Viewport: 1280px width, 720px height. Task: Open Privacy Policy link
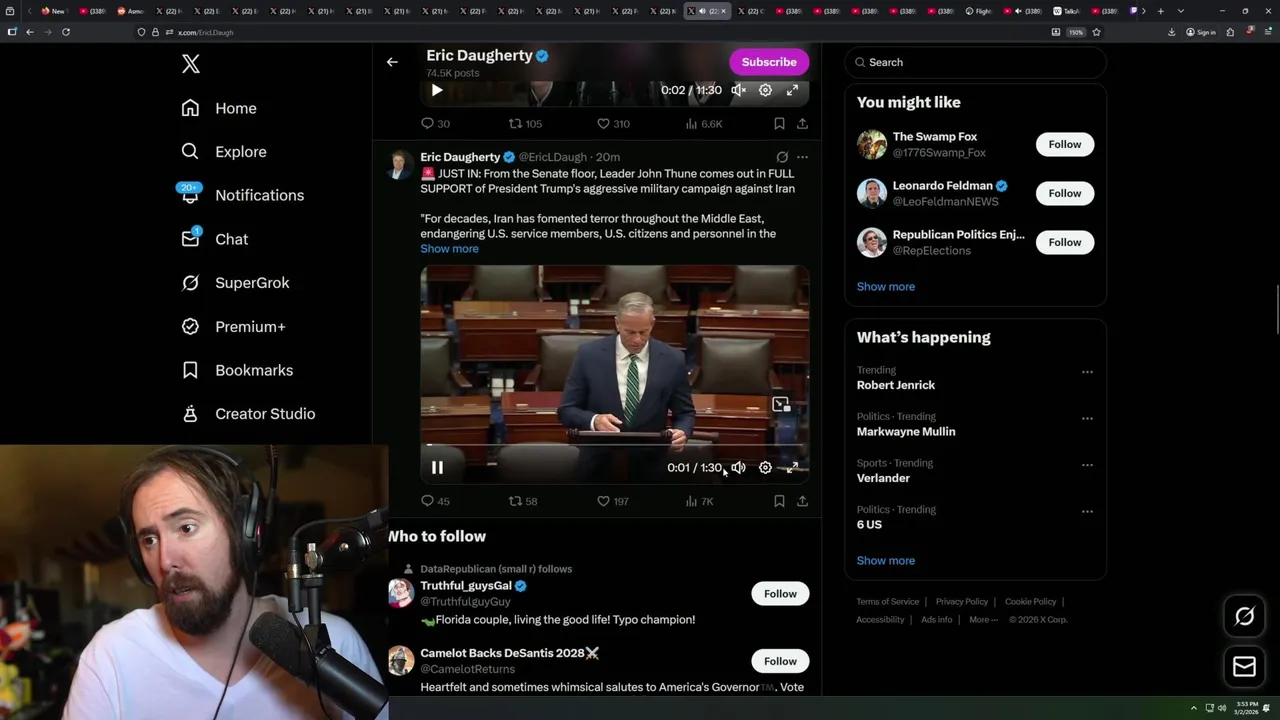pos(961,602)
